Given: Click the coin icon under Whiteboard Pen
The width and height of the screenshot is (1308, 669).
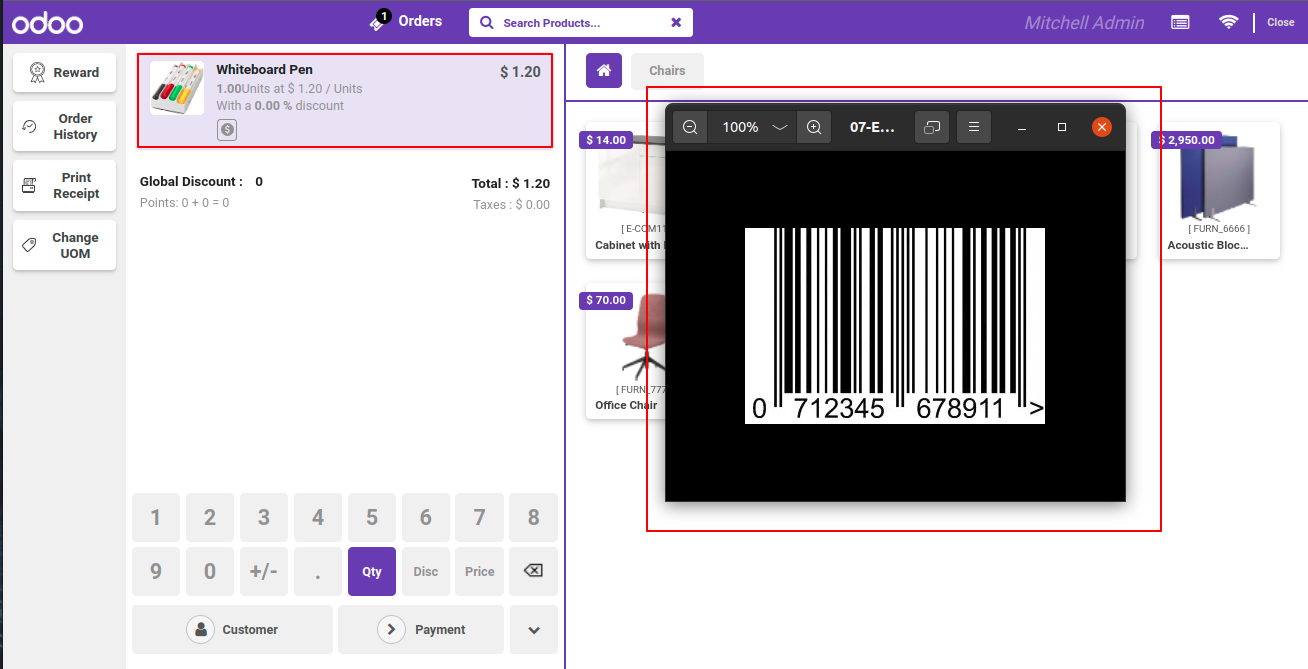Looking at the screenshot, I should pyautogui.click(x=227, y=130).
